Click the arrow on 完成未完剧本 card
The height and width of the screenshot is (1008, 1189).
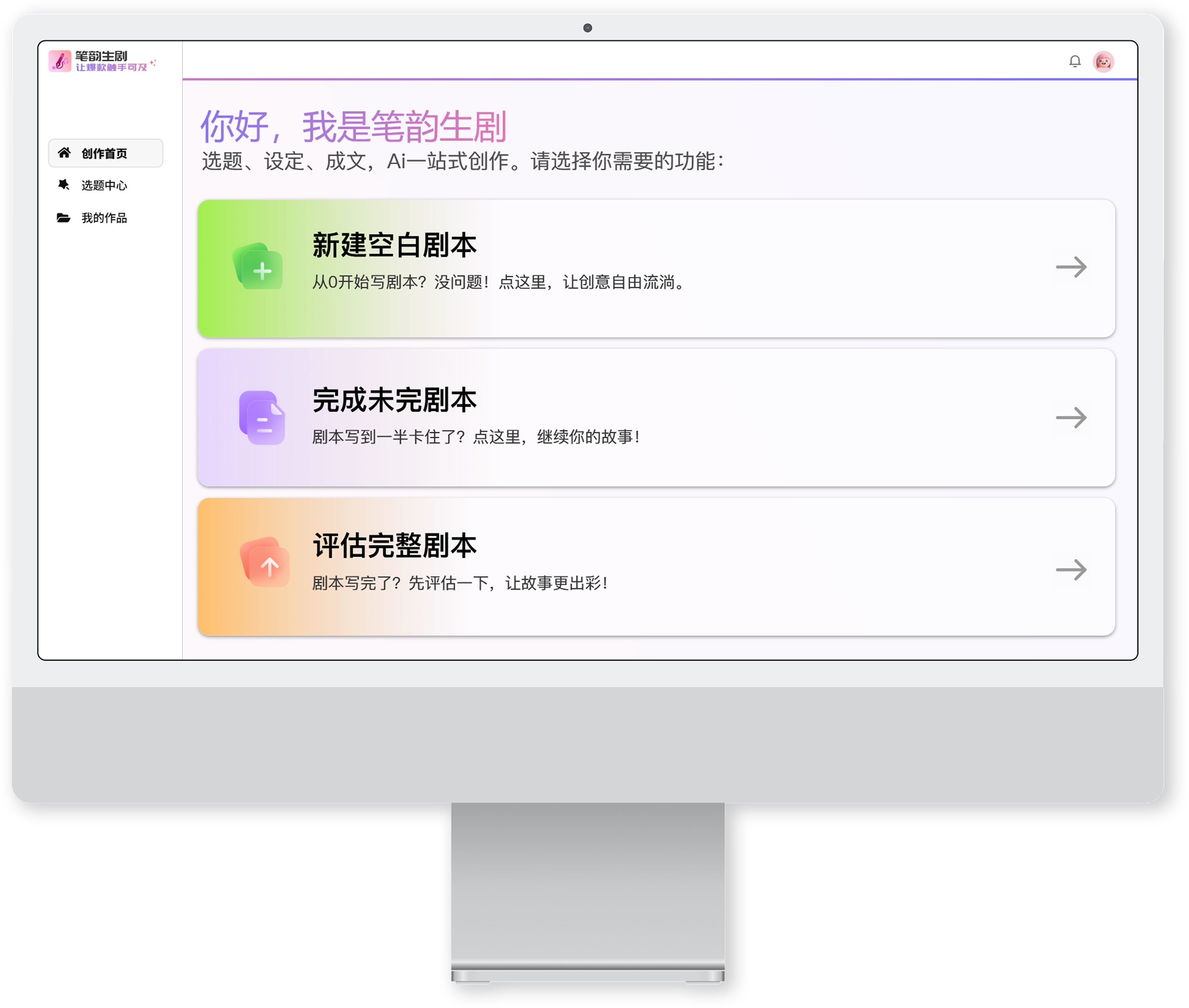tap(1071, 418)
